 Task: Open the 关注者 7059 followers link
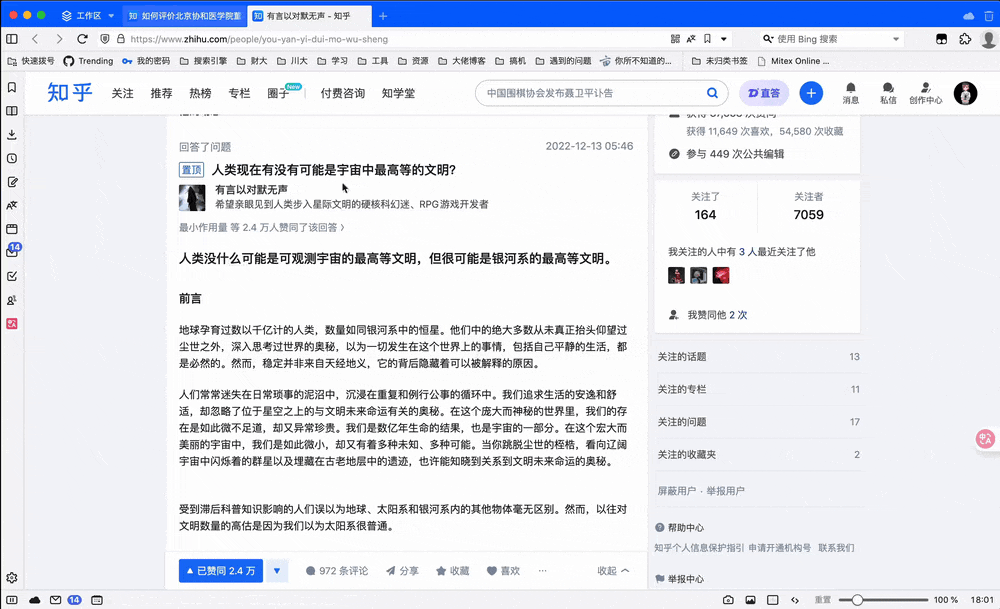tap(808, 207)
